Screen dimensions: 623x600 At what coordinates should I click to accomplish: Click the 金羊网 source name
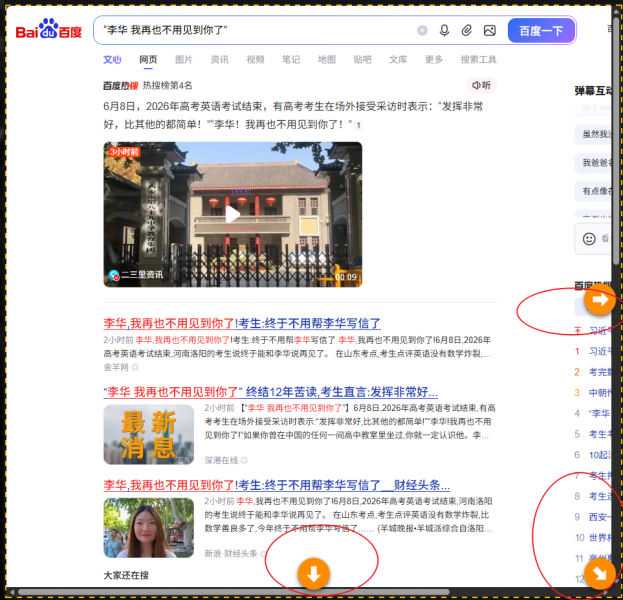click(116, 367)
